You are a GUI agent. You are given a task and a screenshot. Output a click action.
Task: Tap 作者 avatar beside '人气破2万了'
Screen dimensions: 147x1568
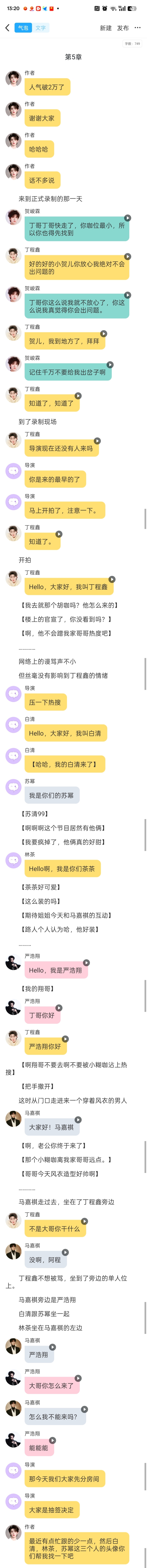tap(13, 78)
